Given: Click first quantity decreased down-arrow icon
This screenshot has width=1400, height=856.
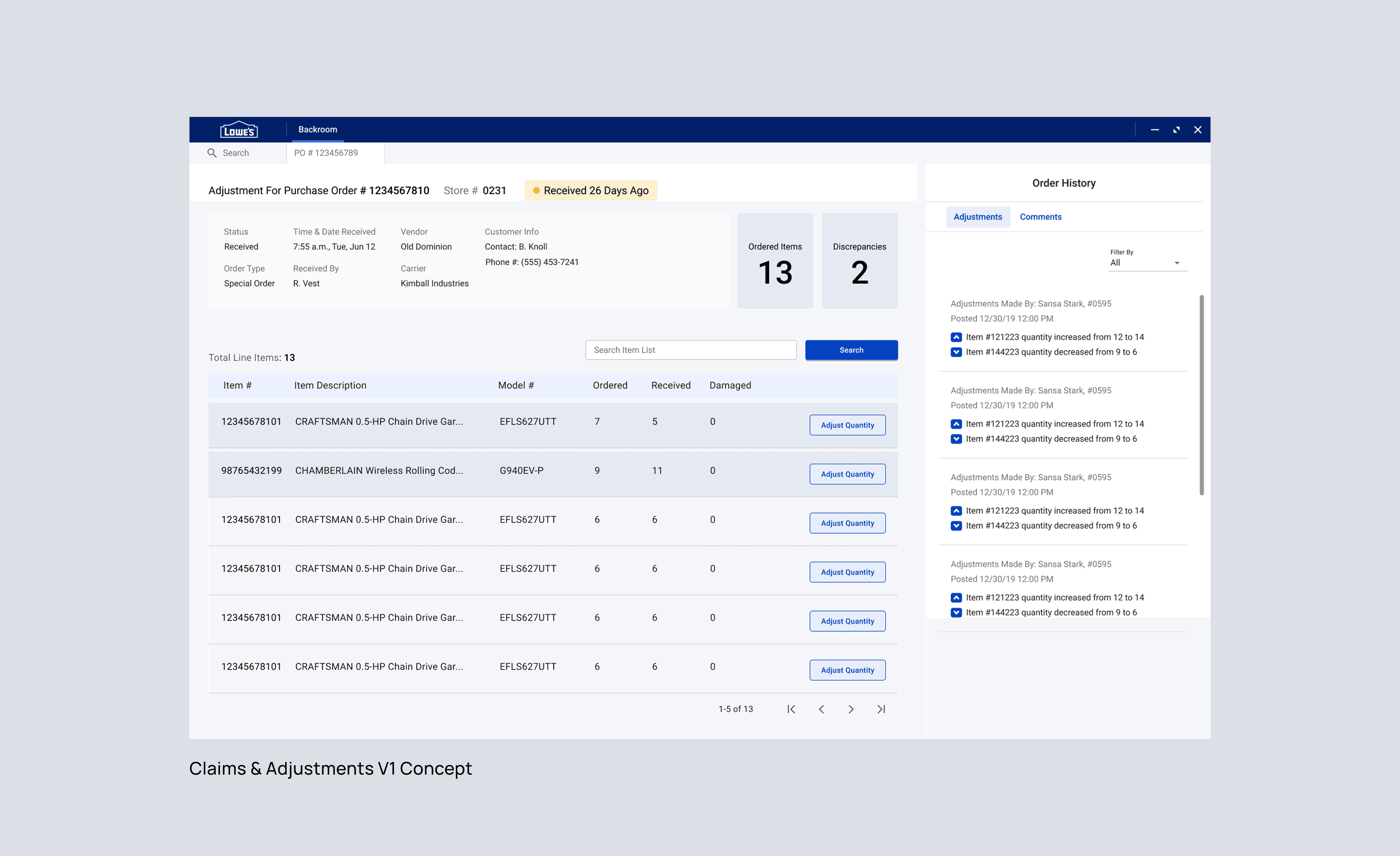Looking at the screenshot, I should click(956, 352).
